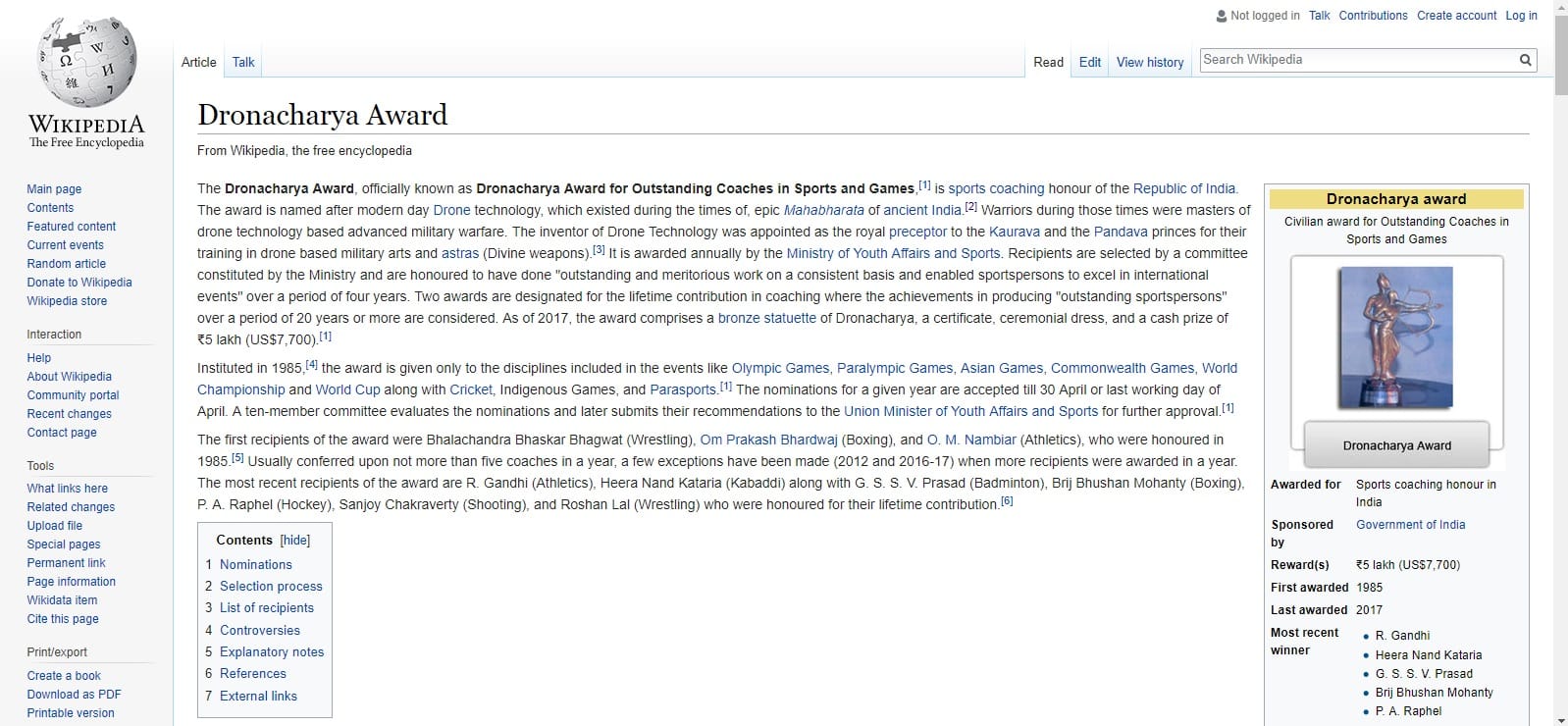Click Download as PDF in sidebar

[x=74, y=695]
